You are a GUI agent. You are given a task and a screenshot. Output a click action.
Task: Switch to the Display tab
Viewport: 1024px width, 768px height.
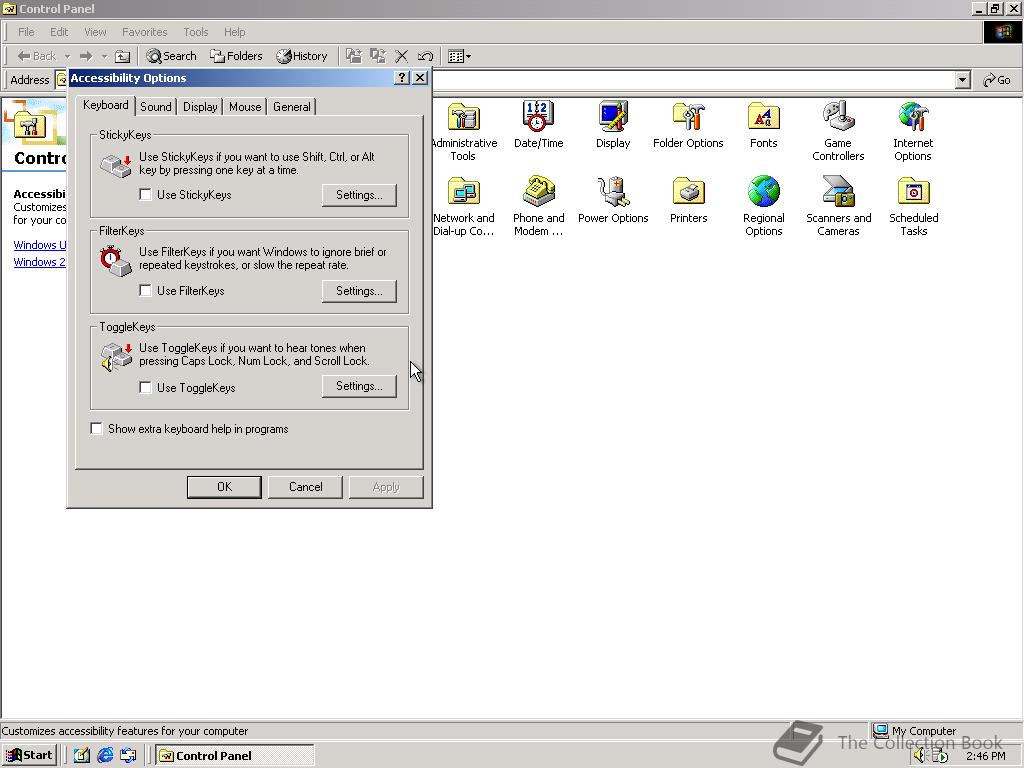tap(200, 106)
